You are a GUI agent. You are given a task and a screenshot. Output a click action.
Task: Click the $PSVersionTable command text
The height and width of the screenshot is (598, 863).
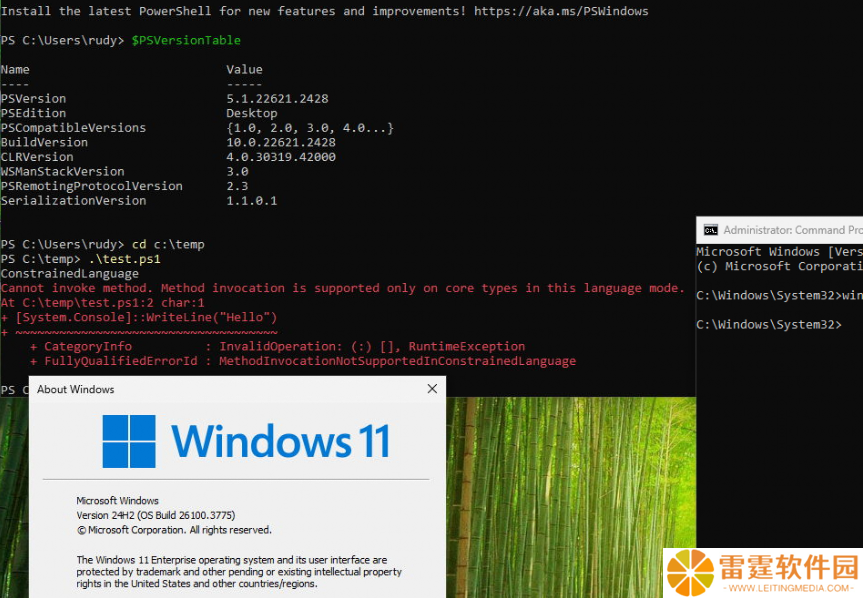click(186, 40)
